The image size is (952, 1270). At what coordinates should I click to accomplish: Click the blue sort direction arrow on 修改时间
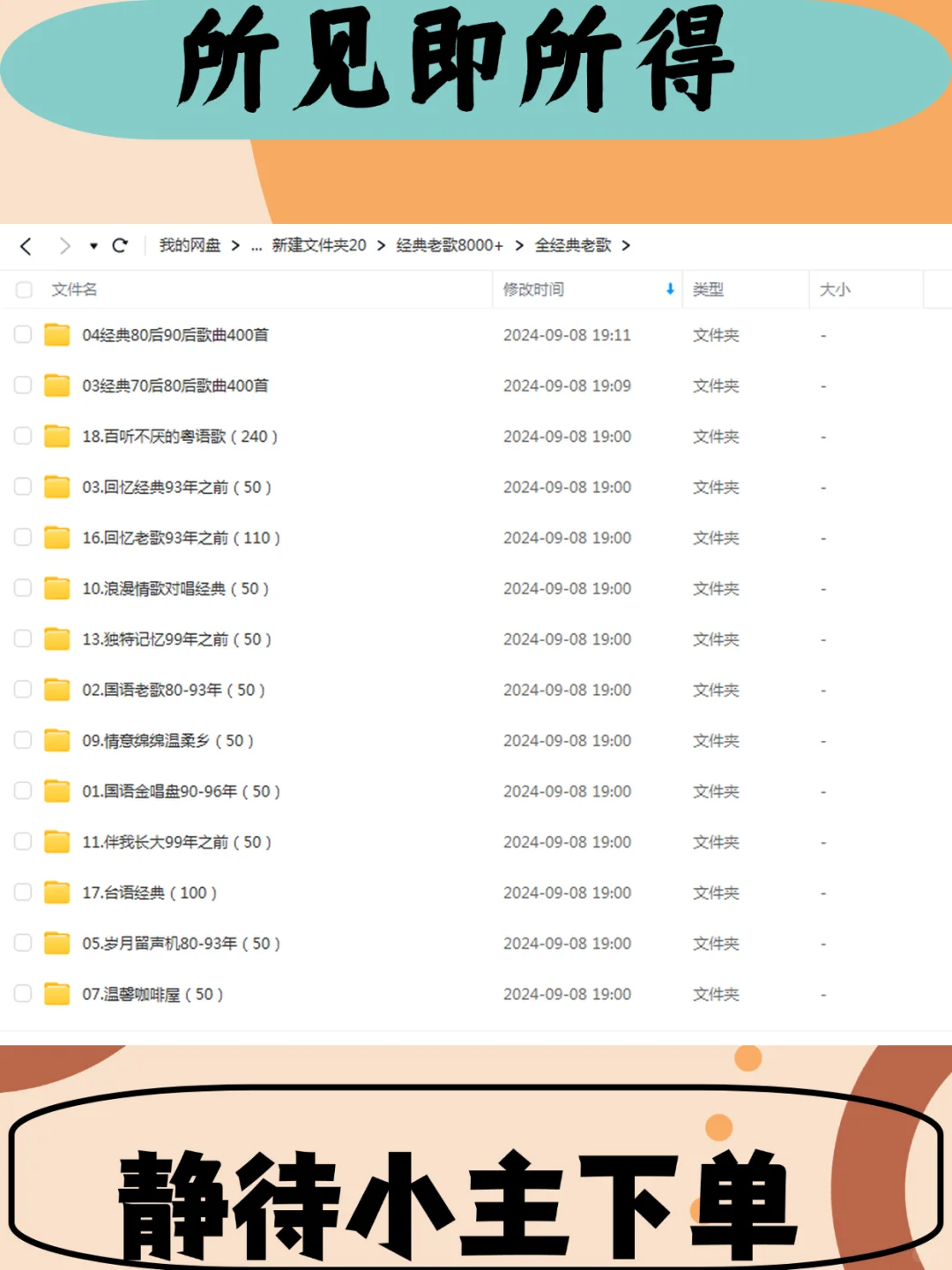(670, 289)
